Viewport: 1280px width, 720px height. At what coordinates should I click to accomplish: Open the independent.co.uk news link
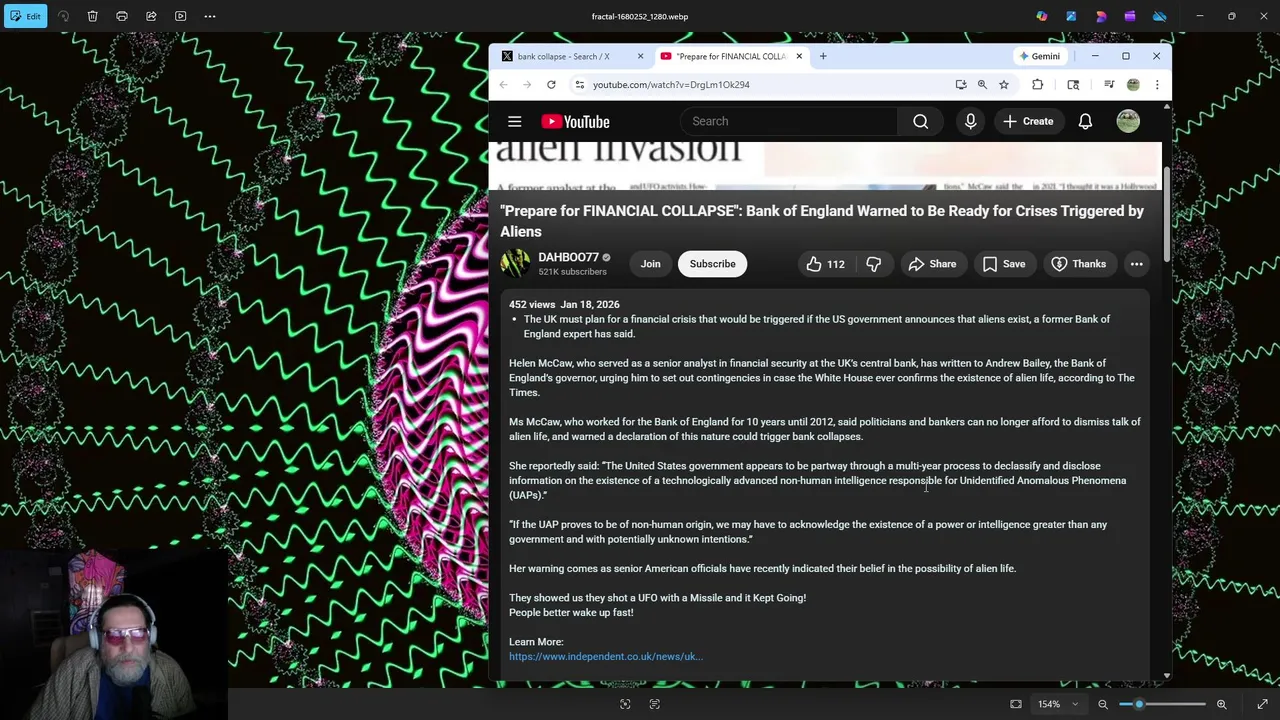(606, 656)
